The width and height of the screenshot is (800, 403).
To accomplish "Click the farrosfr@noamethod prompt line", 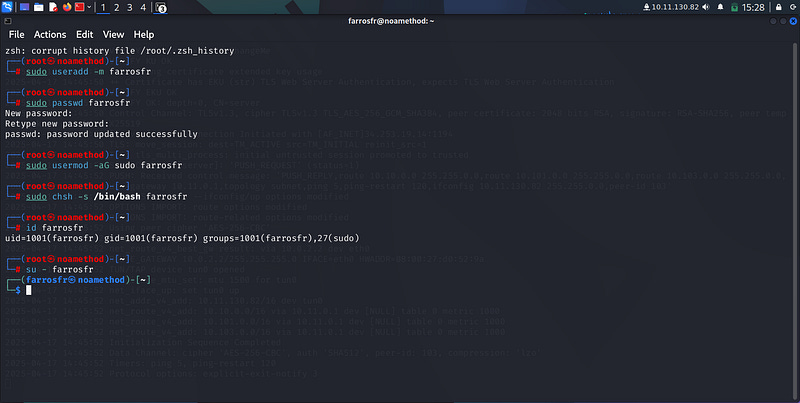I will pos(79,280).
